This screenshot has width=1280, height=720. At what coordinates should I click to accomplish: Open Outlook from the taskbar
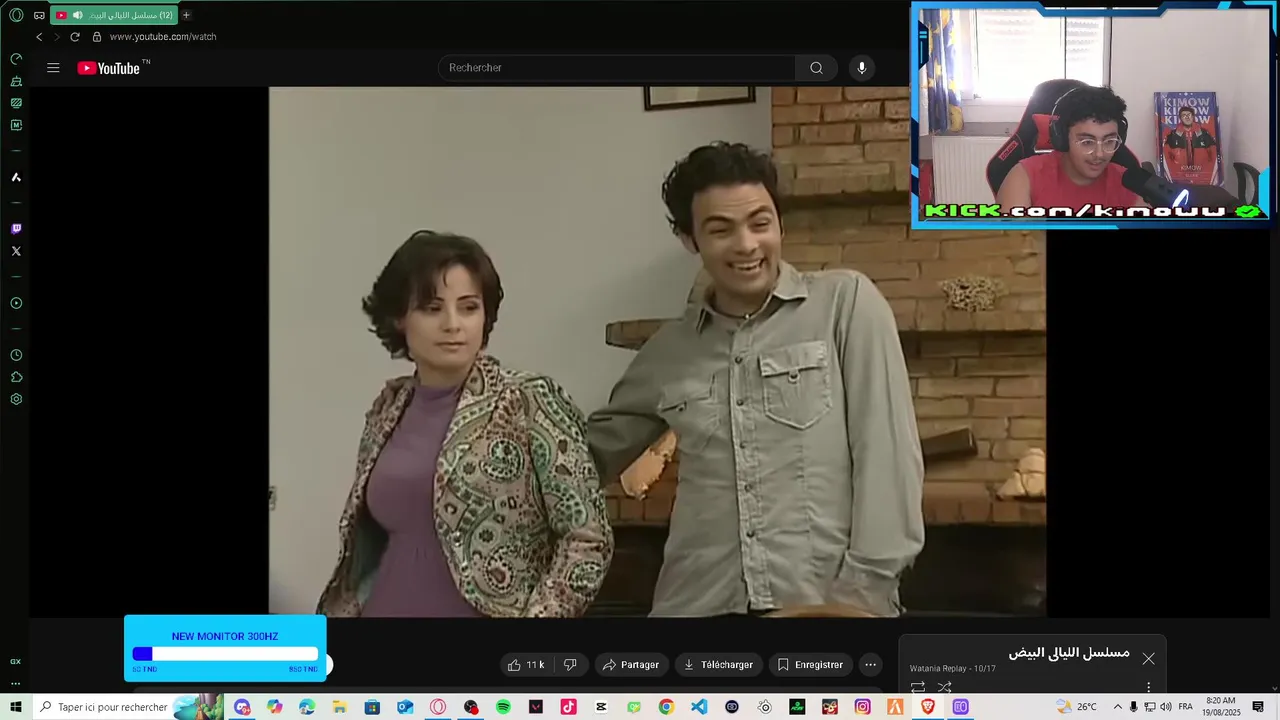405,707
